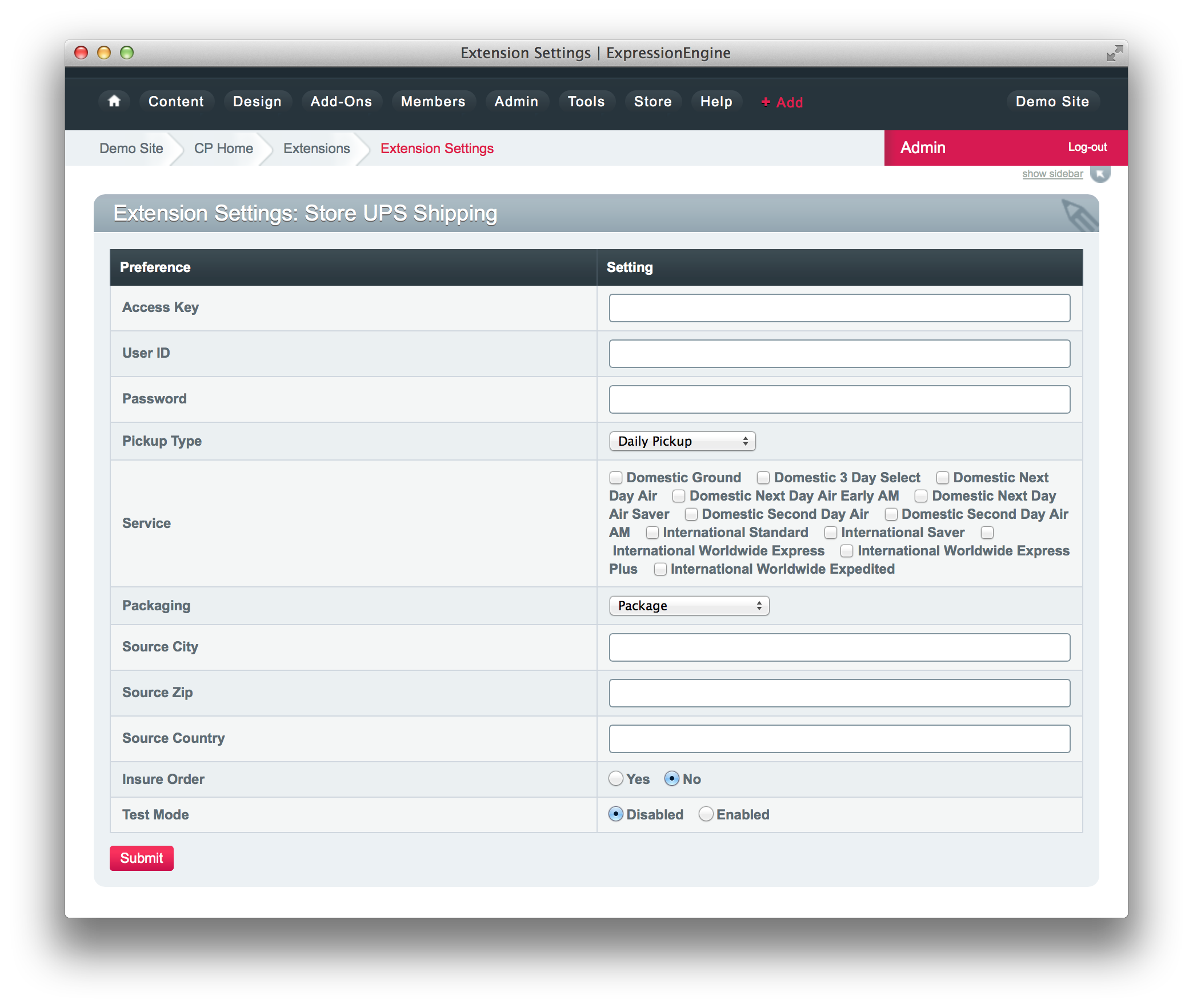Open the Content menu
The width and height of the screenshot is (1193, 1008).
coord(176,101)
